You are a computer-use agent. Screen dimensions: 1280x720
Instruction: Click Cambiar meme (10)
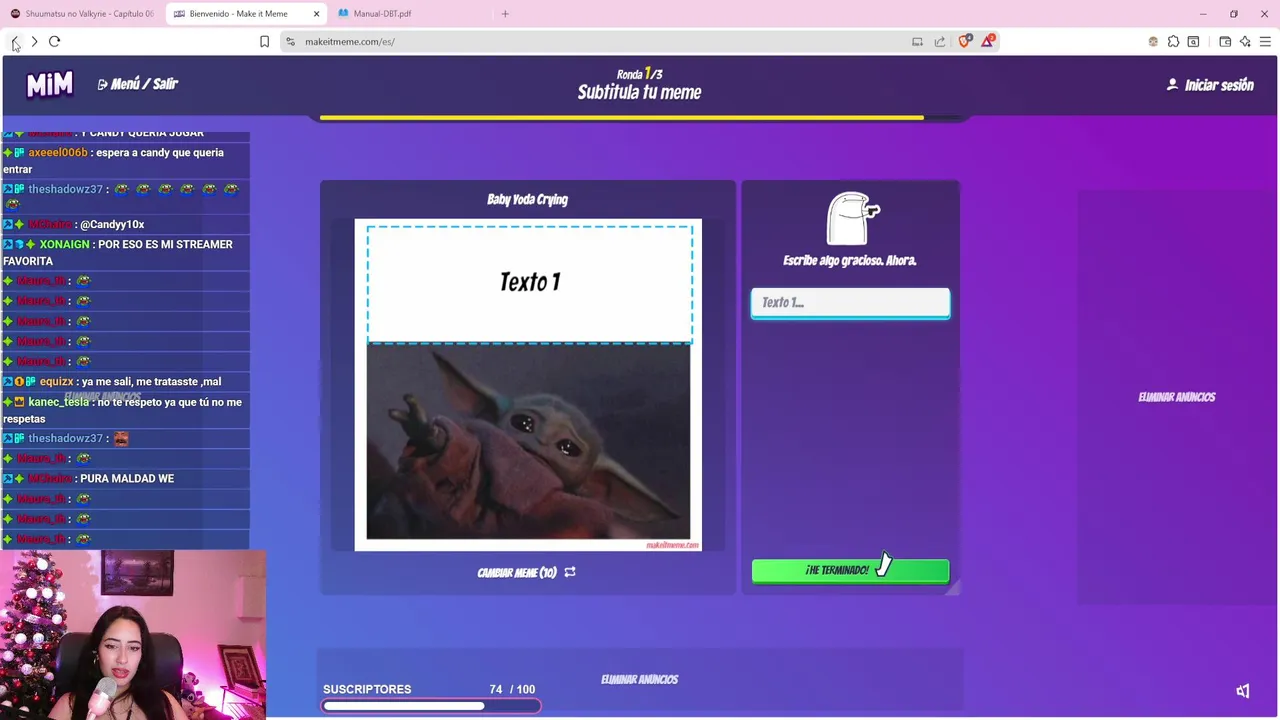[526, 572]
